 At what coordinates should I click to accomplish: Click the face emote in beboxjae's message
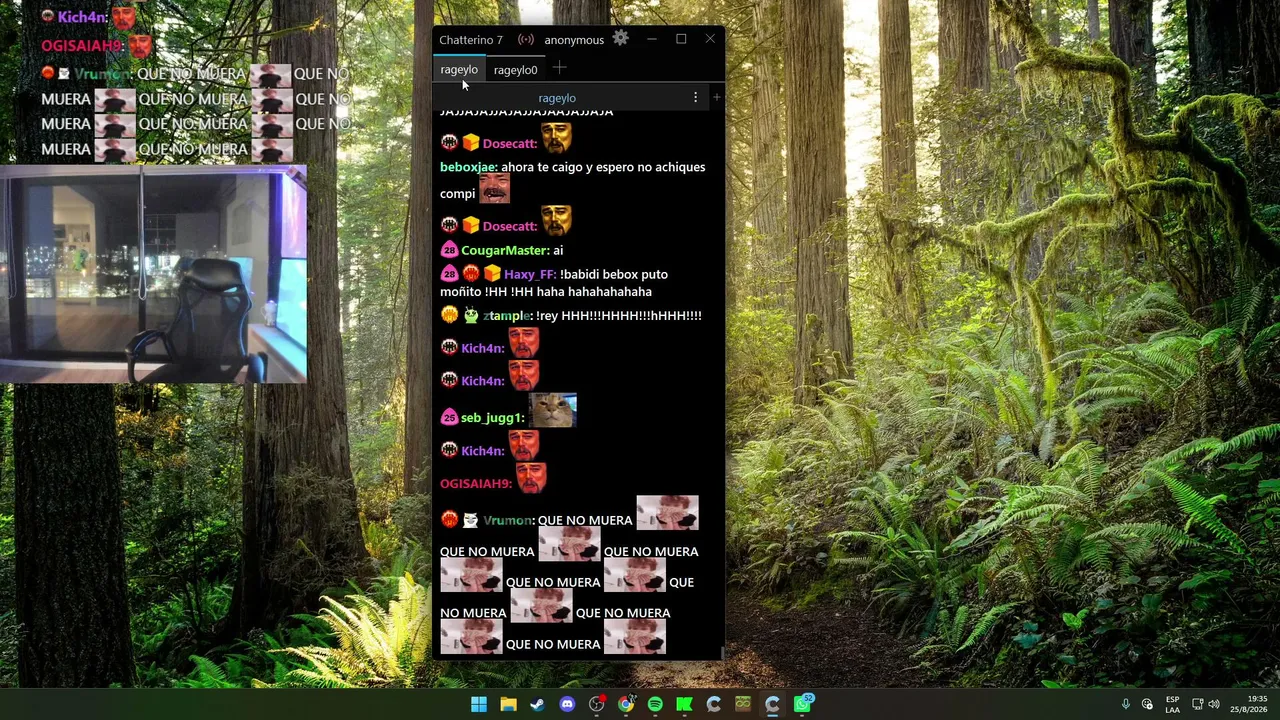[494, 188]
